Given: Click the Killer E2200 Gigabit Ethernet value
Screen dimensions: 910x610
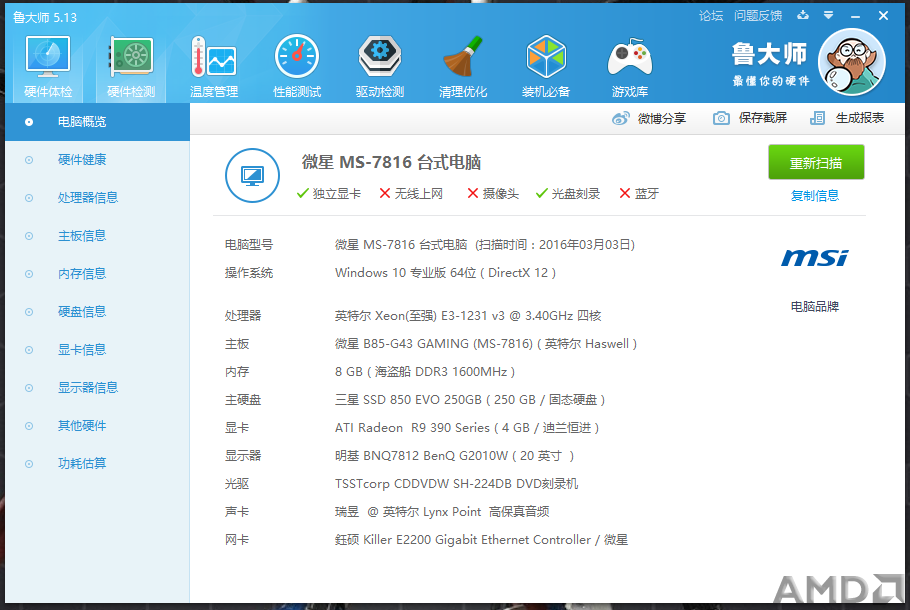Looking at the screenshot, I should point(481,540).
